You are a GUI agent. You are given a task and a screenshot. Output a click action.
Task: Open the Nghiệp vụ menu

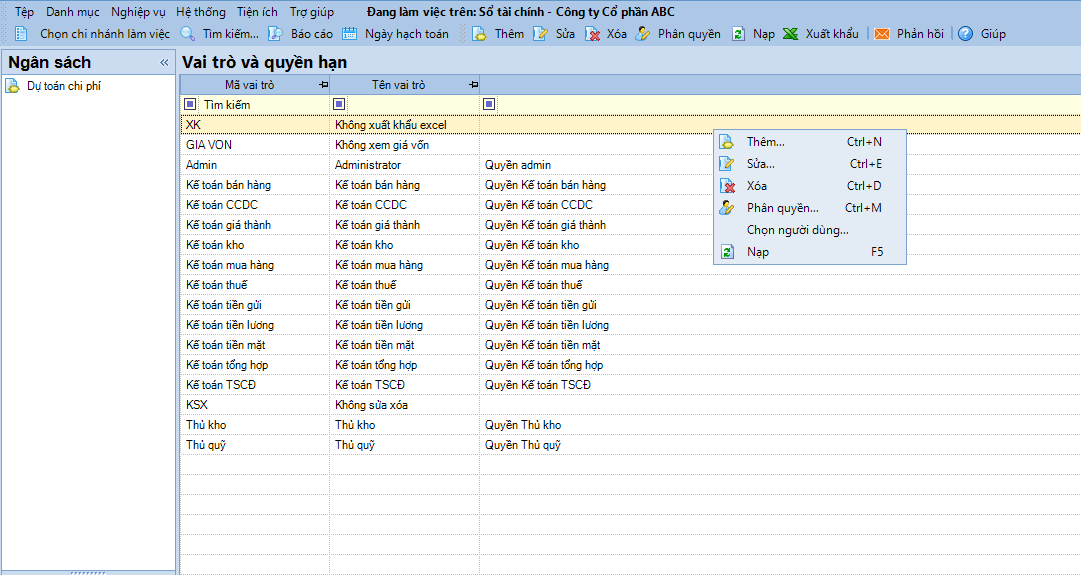(x=138, y=12)
